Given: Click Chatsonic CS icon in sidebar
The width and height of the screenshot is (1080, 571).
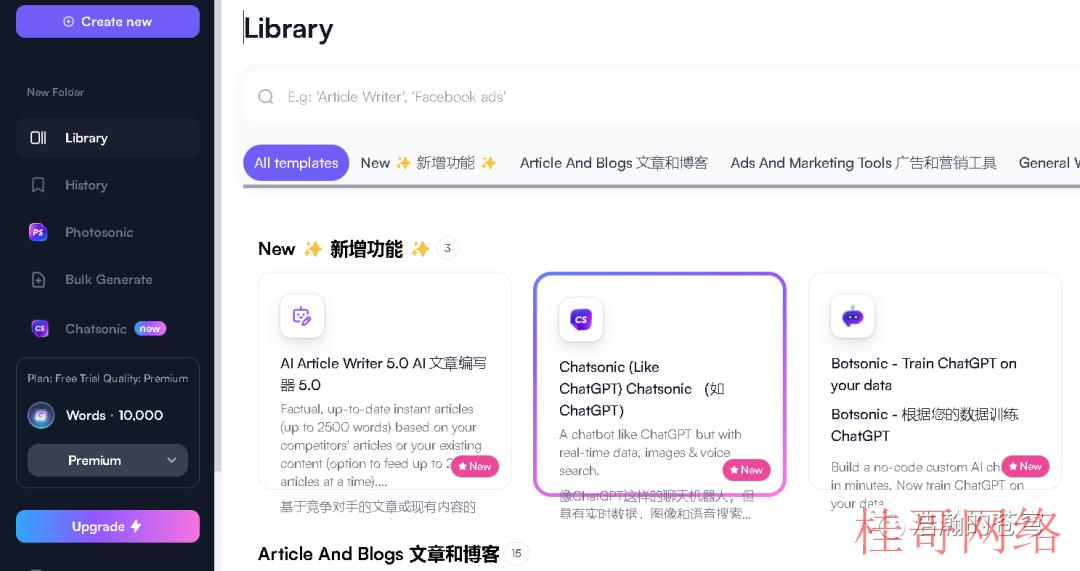Looking at the screenshot, I should coord(40,329).
